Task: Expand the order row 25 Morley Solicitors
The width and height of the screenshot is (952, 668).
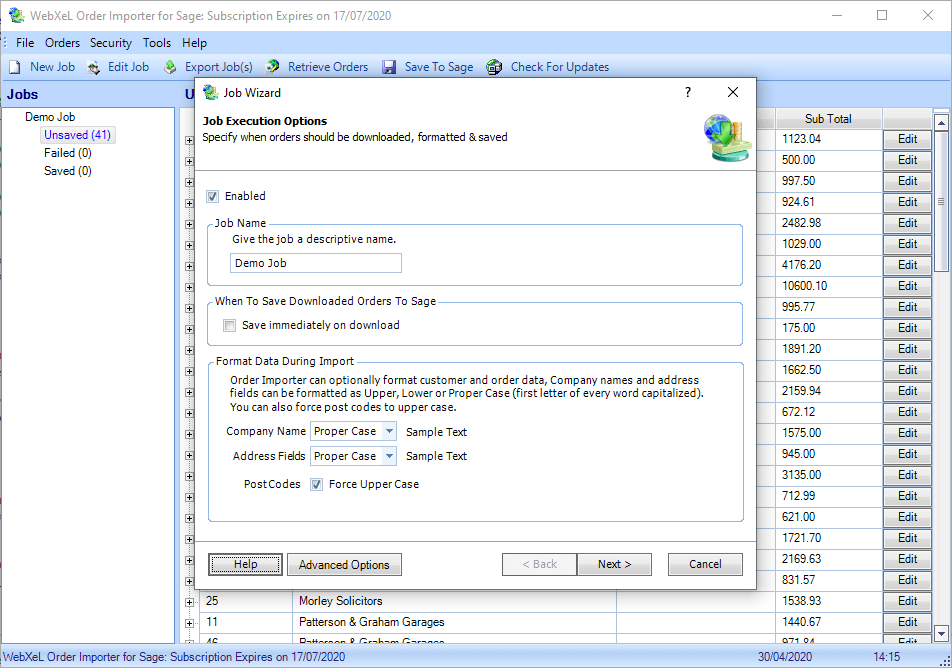Action: [x=189, y=602]
